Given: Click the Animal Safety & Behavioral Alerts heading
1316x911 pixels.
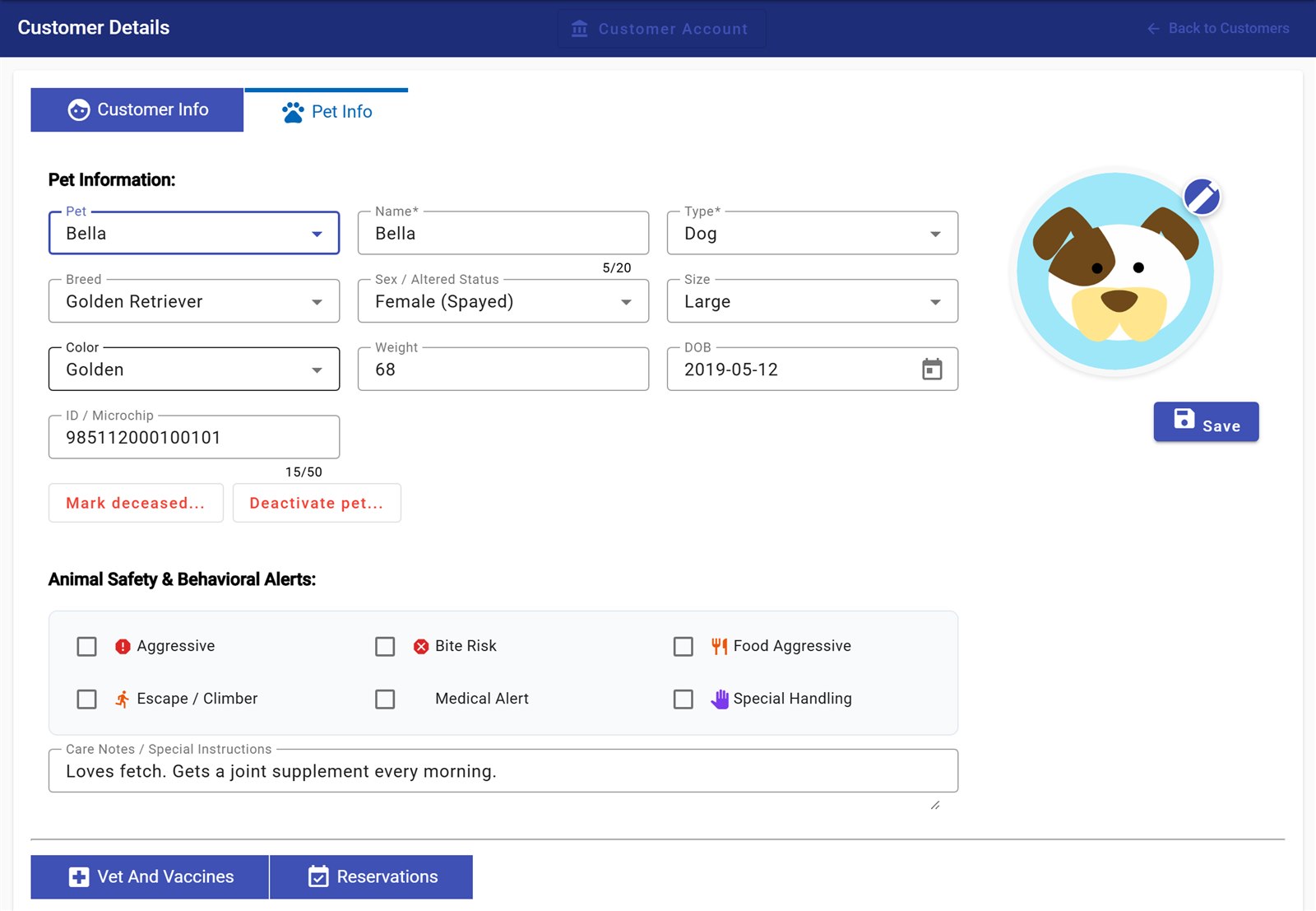Looking at the screenshot, I should coord(182,579).
